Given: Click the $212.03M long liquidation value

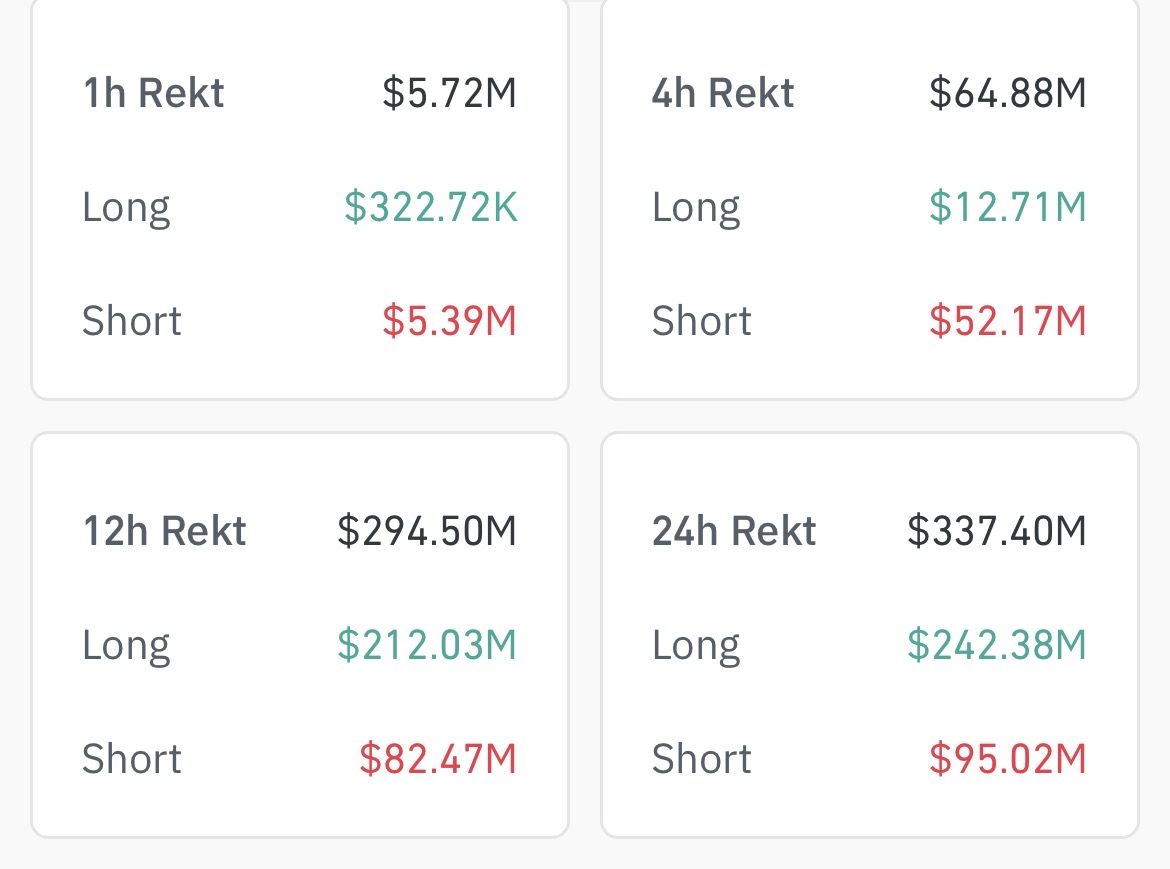Looking at the screenshot, I should point(427,644).
